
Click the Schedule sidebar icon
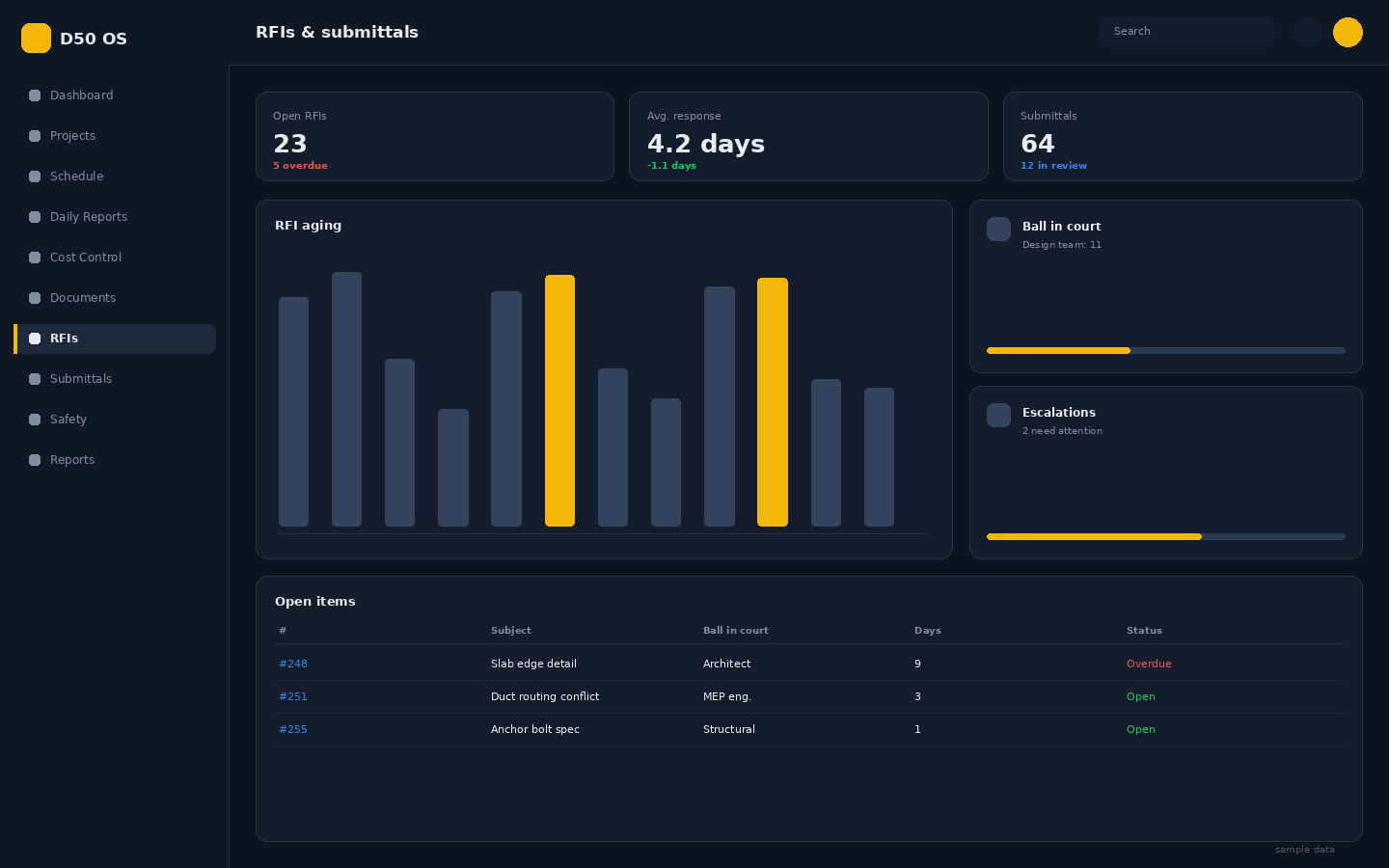[35, 176]
